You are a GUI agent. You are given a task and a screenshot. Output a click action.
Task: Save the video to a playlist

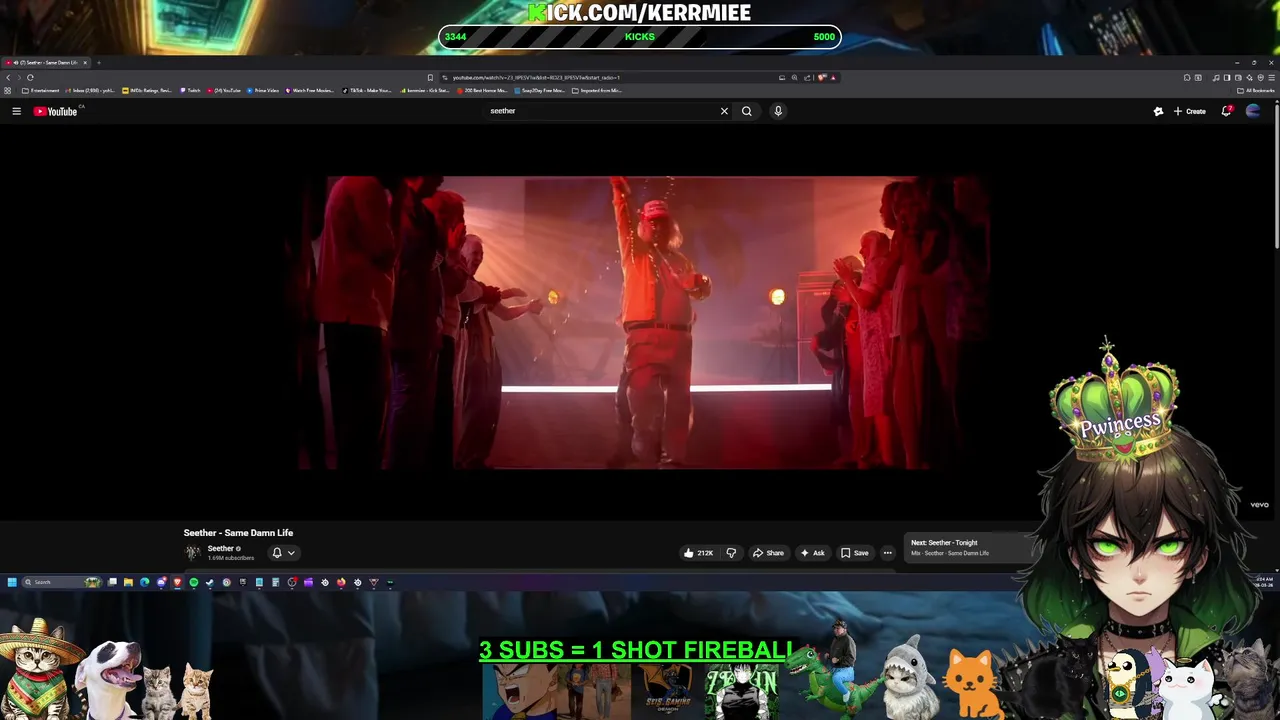(x=854, y=553)
